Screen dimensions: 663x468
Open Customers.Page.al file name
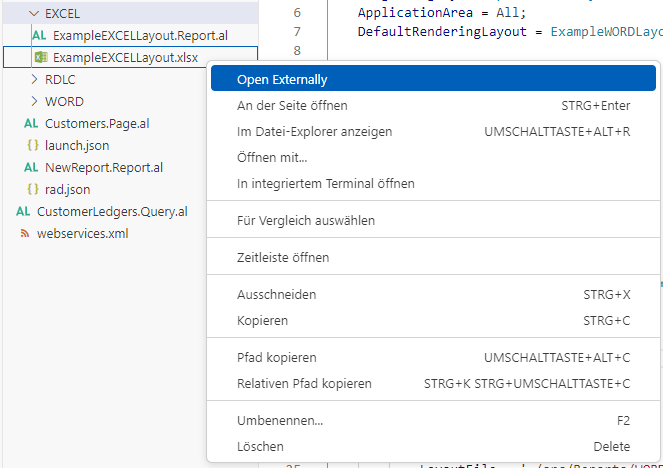pyautogui.click(x=97, y=123)
